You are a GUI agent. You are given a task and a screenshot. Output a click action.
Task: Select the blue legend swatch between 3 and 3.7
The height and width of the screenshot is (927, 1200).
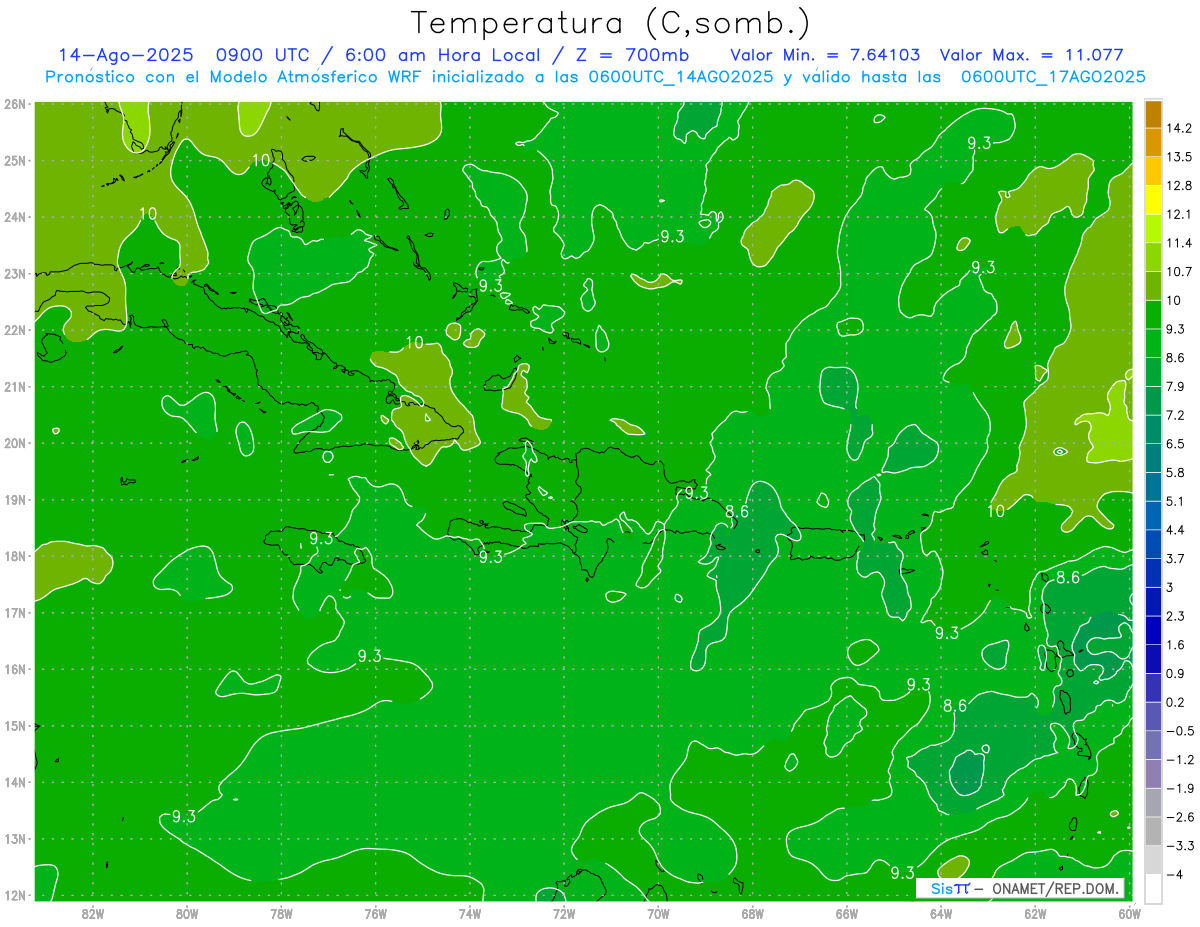pos(1153,573)
